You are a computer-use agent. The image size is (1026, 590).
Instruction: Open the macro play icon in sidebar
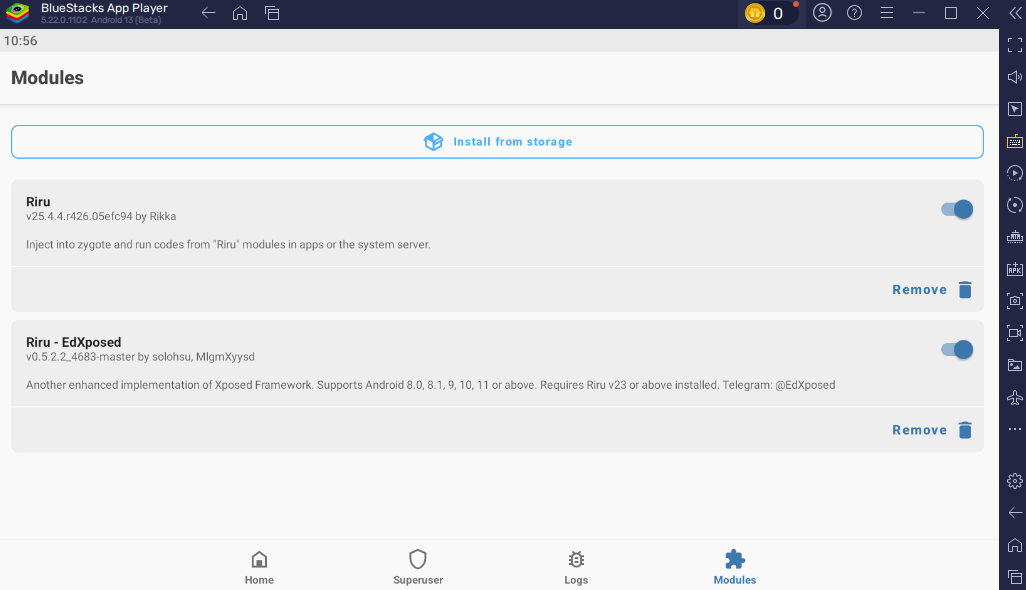1014,173
